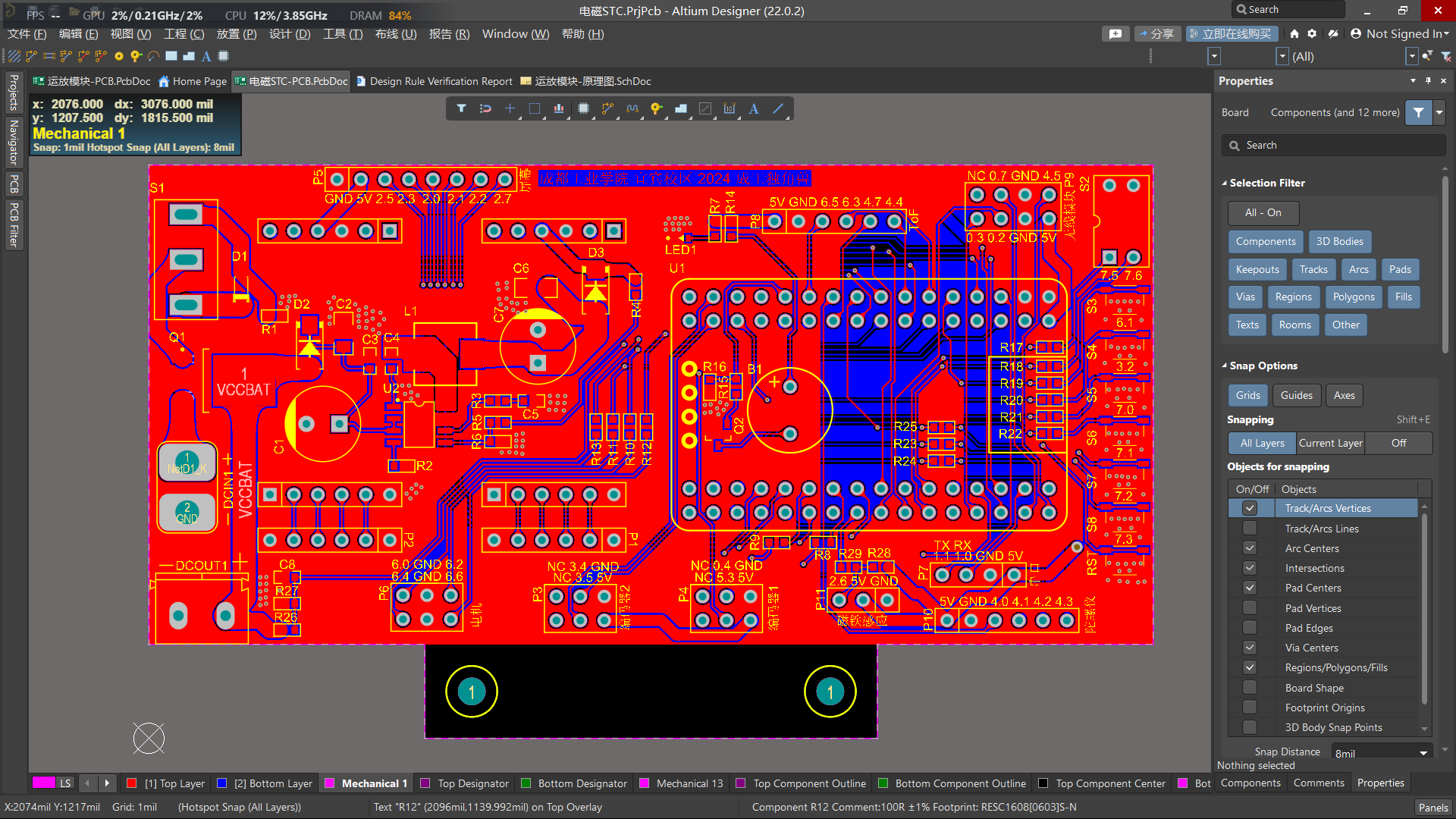Open the 设计 (D) menu
This screenshot has height=819, width=1456.
pos(290,34)
